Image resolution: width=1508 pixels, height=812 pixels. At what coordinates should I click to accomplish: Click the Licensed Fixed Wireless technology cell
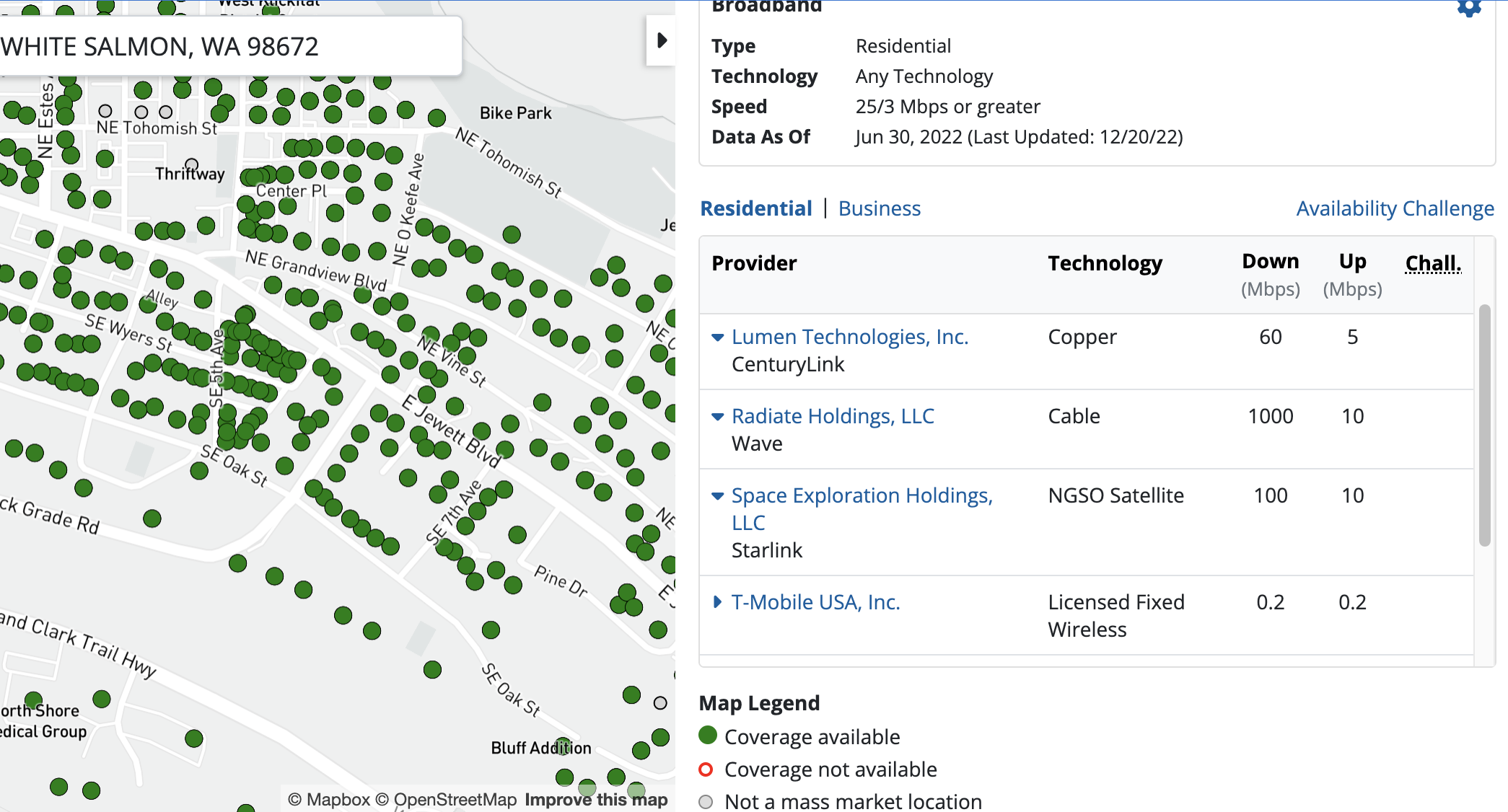tap(1116, 616)
